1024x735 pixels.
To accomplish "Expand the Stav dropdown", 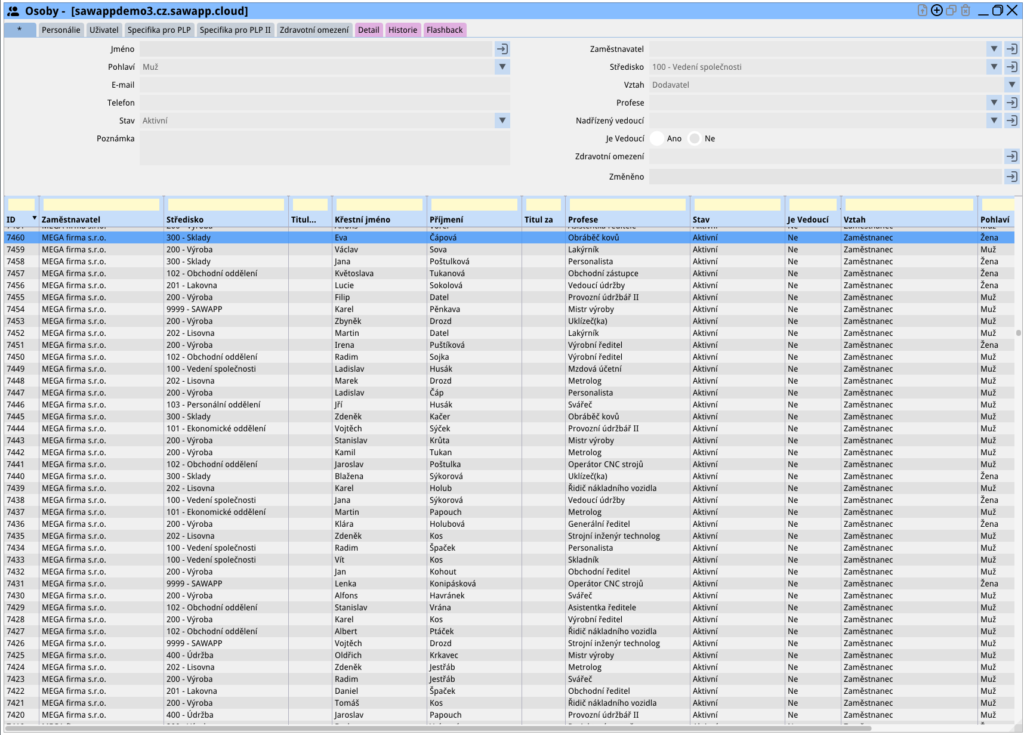I will click(x=502, y=121).
